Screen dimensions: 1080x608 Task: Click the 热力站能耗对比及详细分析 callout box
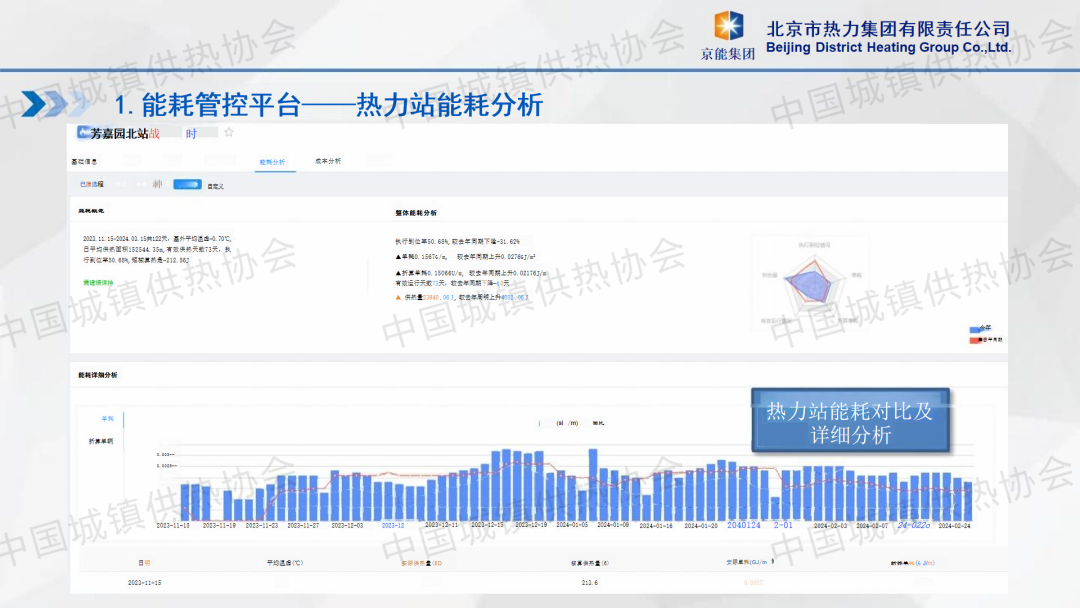coord(849,423)
